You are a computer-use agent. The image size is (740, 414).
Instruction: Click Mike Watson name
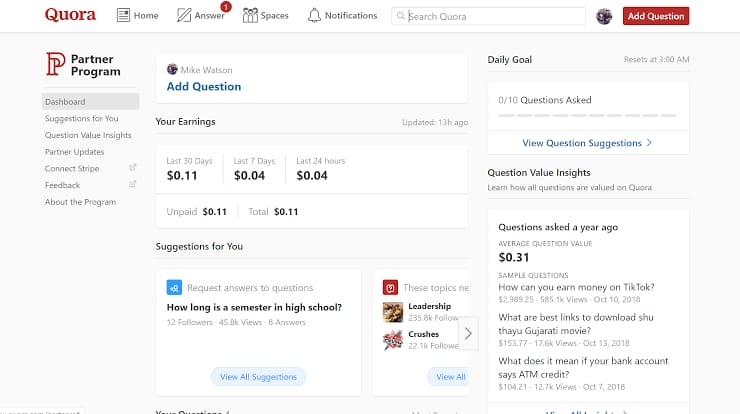click(206, 70)
